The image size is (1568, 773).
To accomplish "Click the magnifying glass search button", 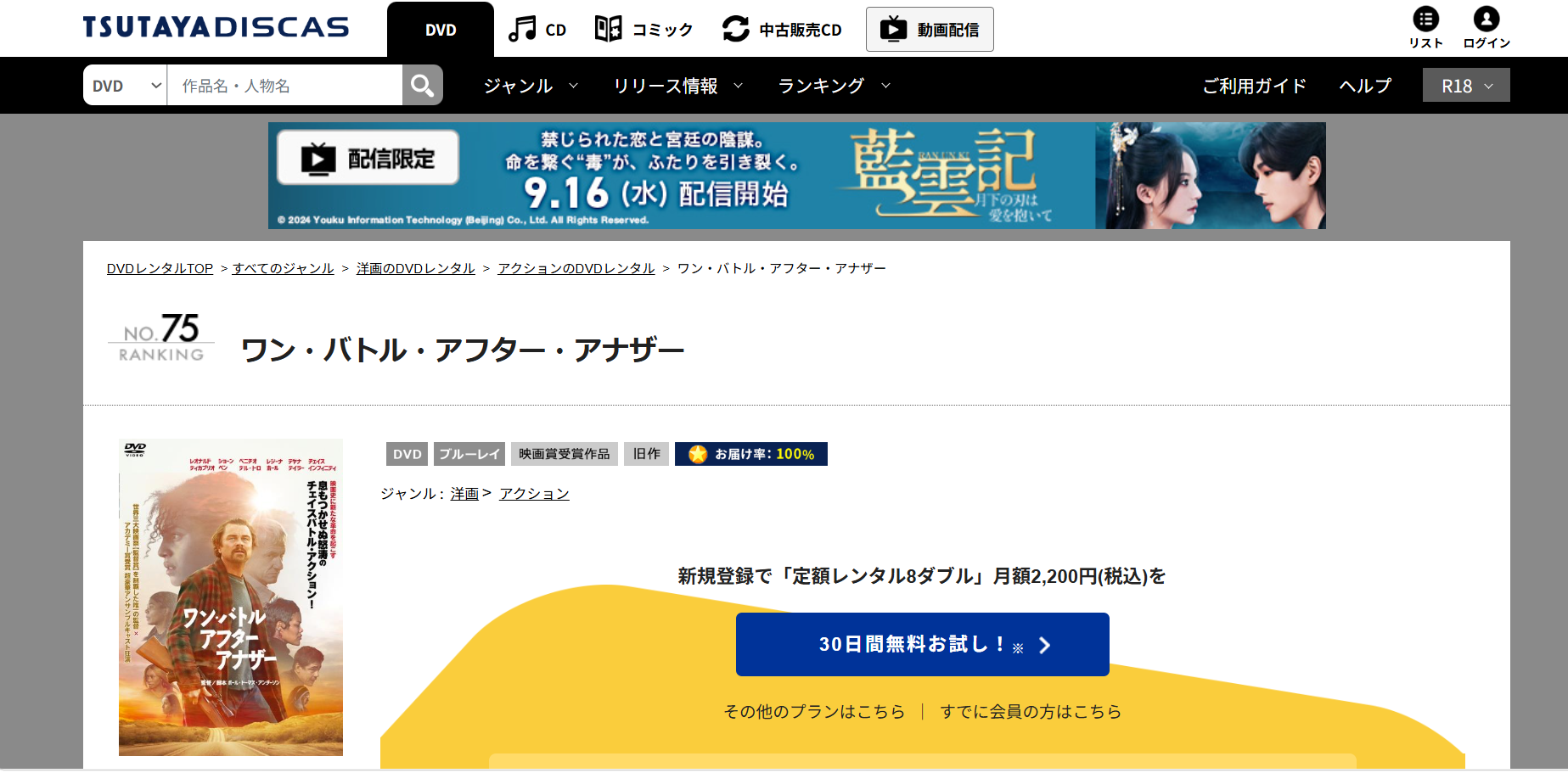I will (423, 85).
